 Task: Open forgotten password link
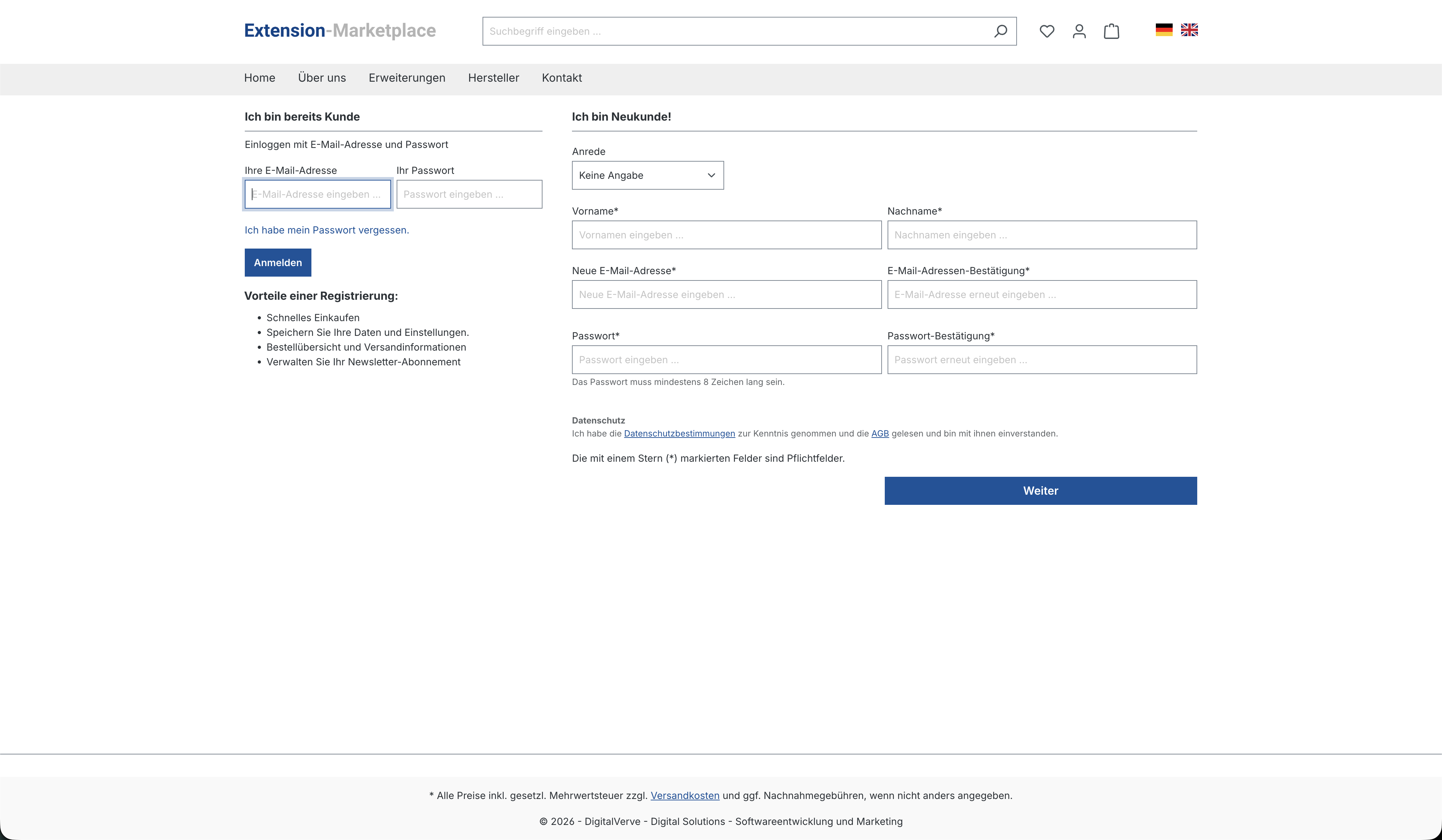326,230
